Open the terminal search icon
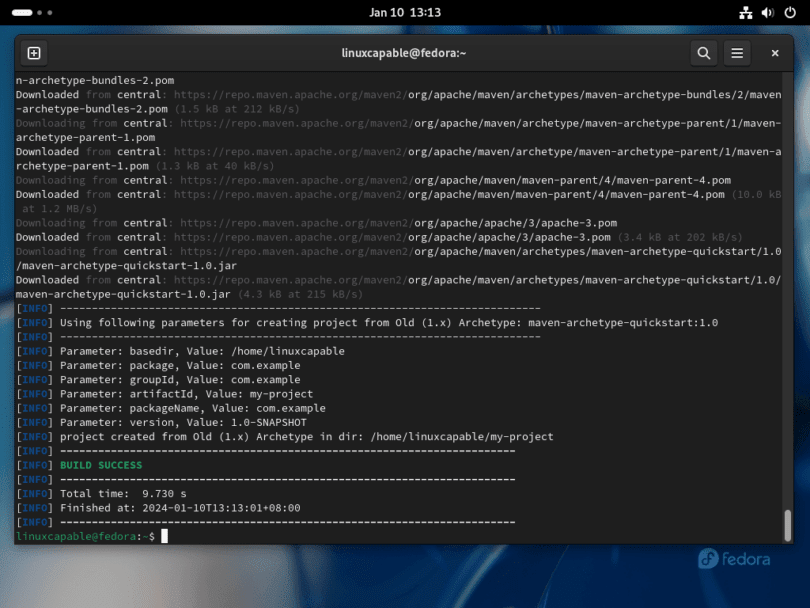810x608 pixels. point(703,53)
